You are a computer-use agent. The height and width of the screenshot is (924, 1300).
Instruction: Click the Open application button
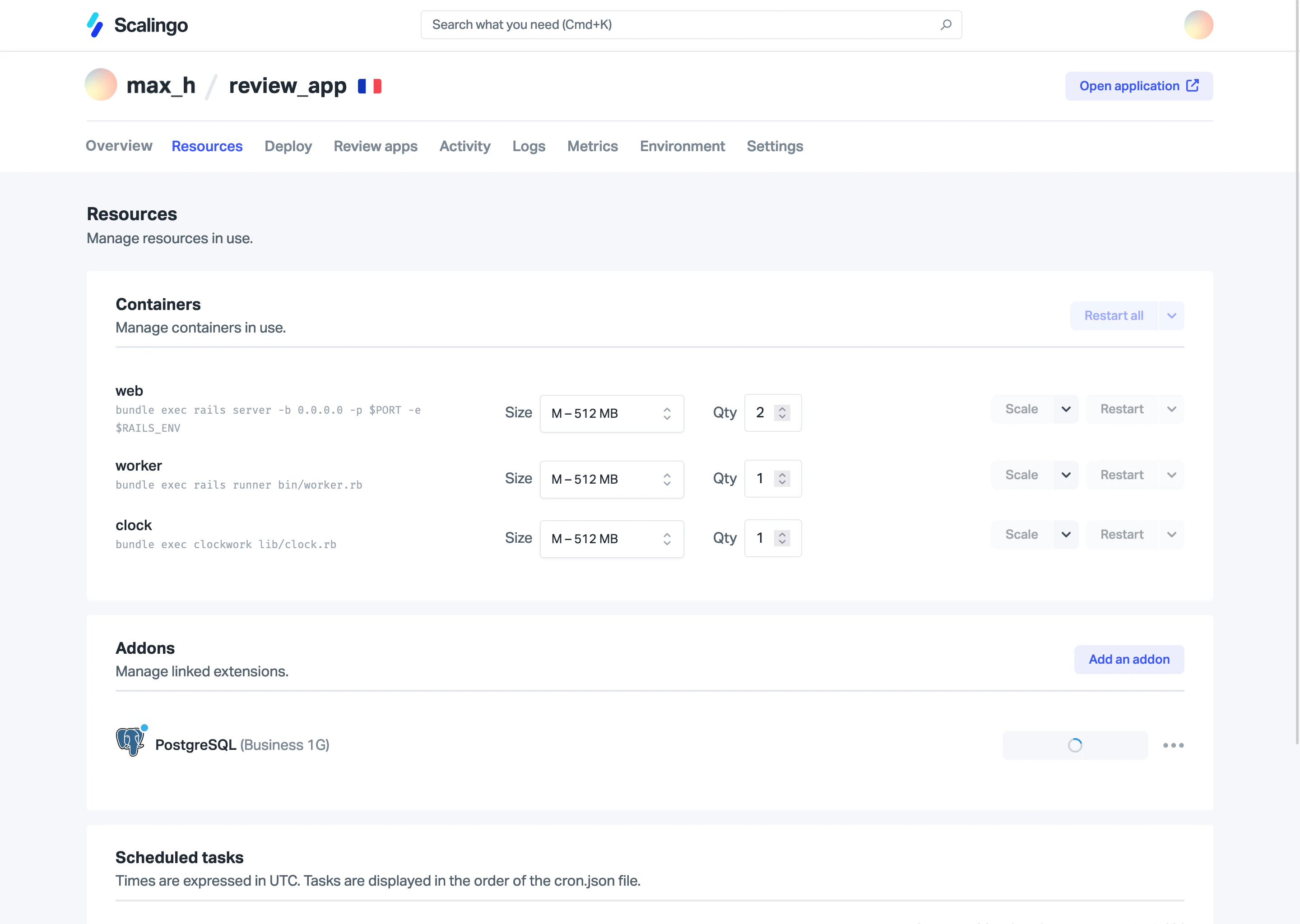coord(1130,85)
